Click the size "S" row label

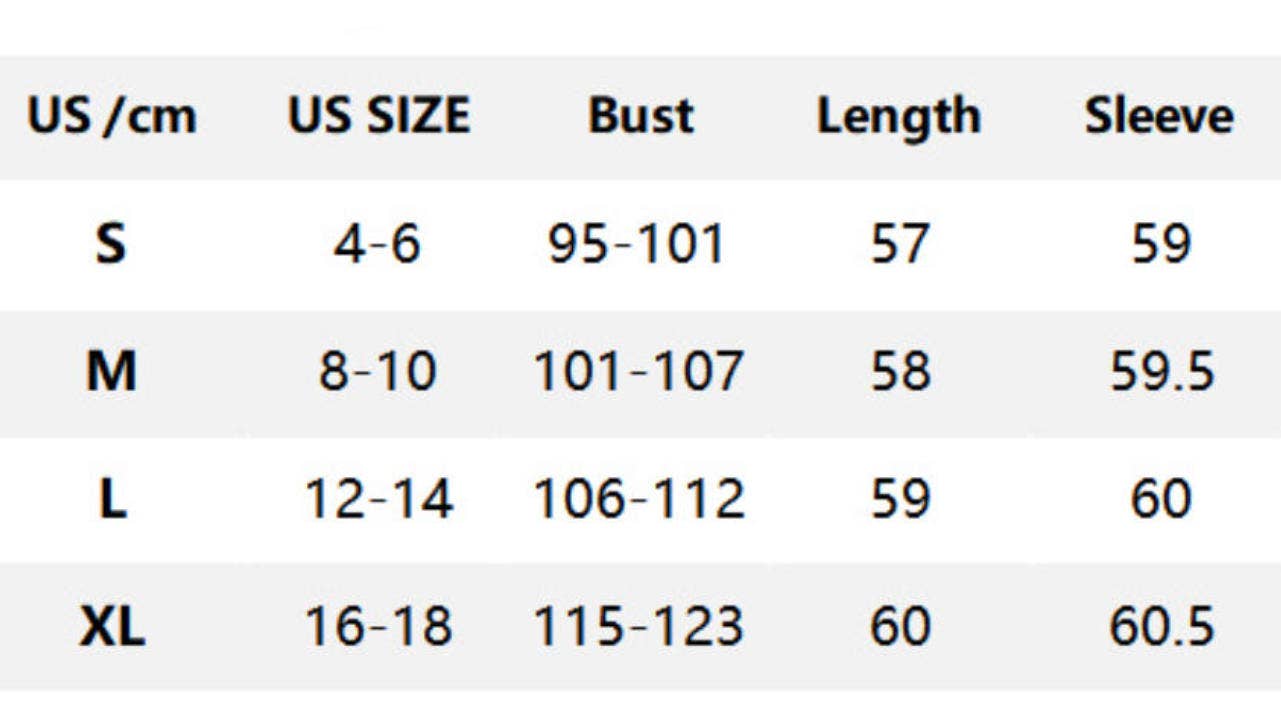(111, 244)
